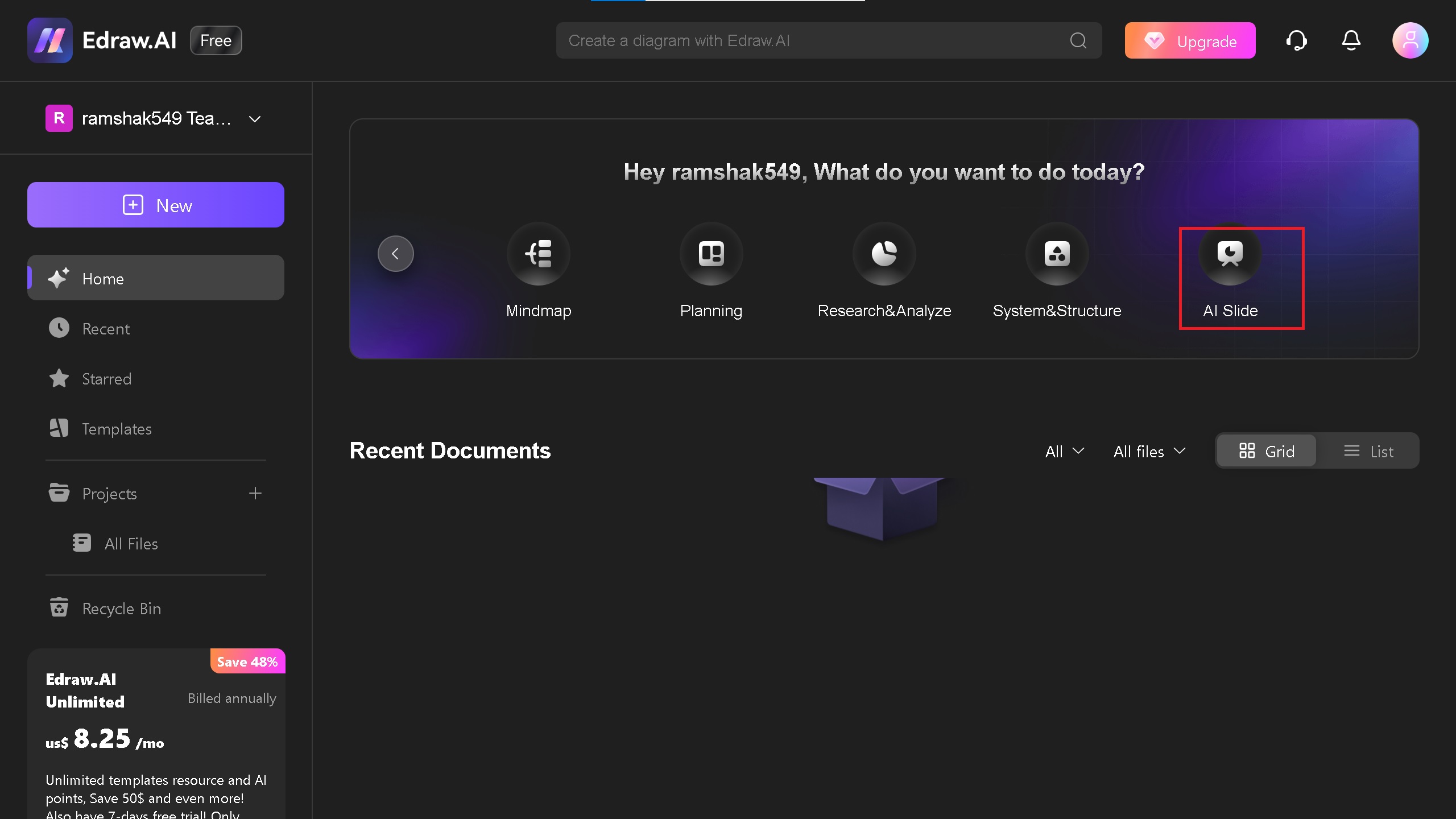This screenshot has height=819, width=1456.
Task: Open the user profile avatar
Action: point(1410,40)
